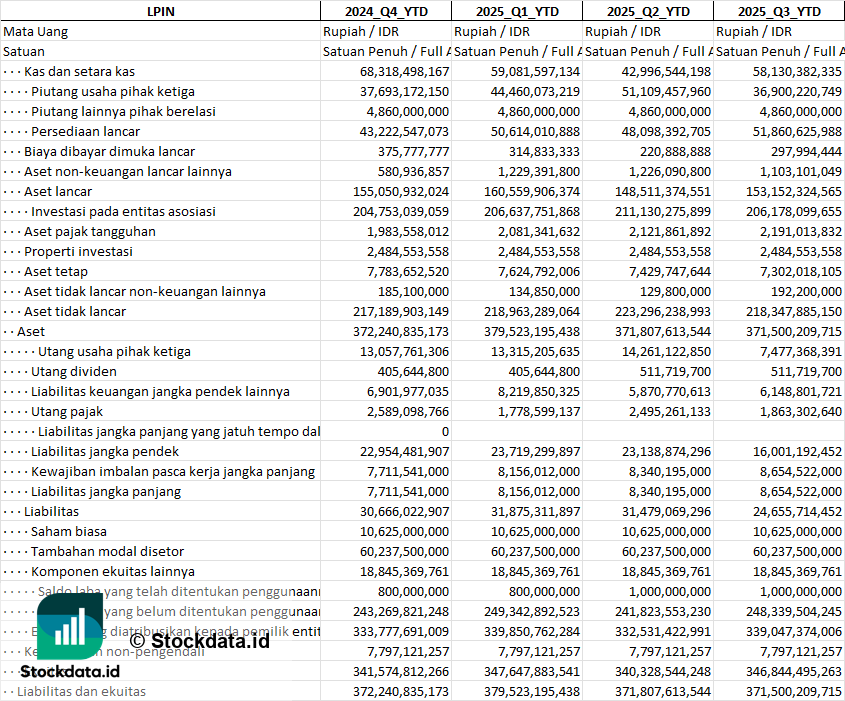The width and height of the screenshot is (845, 701).
Task: Select the LPIN header cell
Action: click(161, 11)
